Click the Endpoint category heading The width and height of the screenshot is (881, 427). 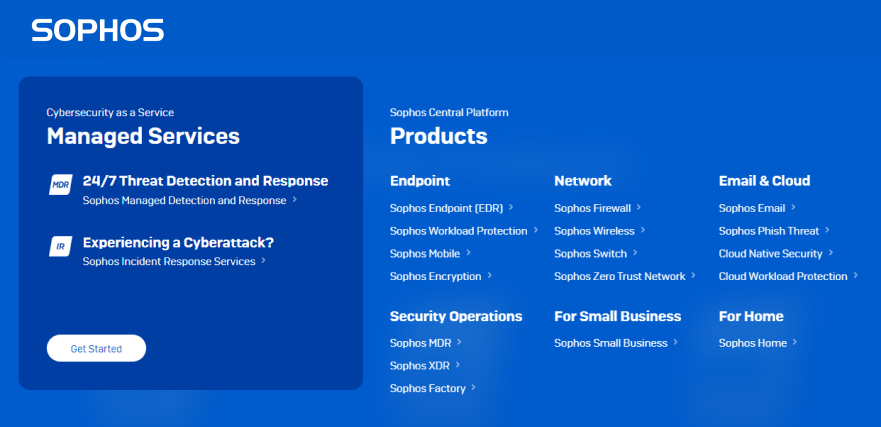coord(420,181)
